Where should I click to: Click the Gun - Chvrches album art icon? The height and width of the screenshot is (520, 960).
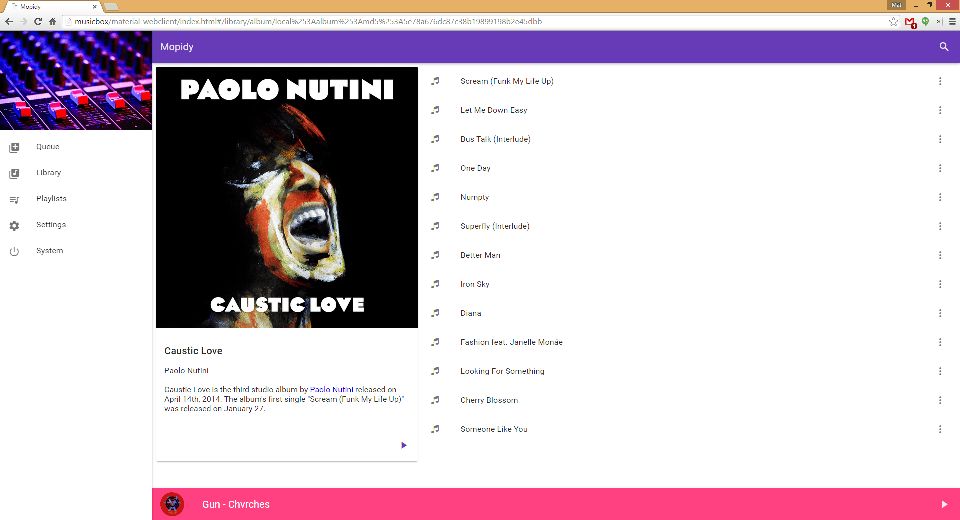tap(172, 504)
